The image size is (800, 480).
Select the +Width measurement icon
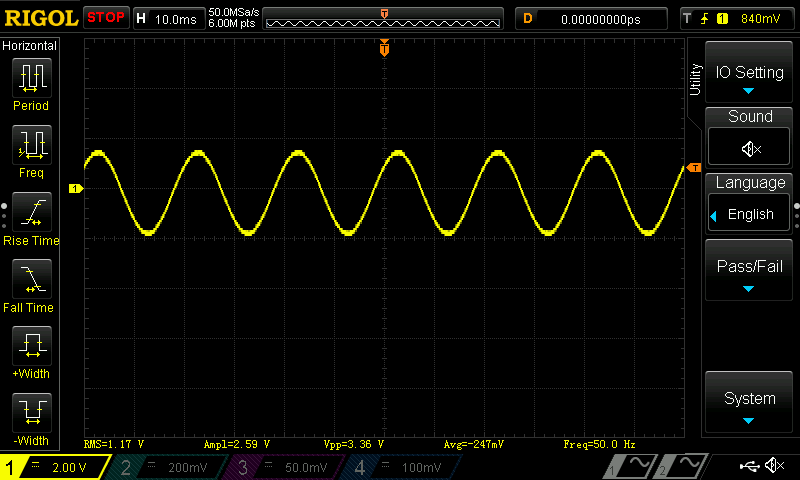(32, 345)
